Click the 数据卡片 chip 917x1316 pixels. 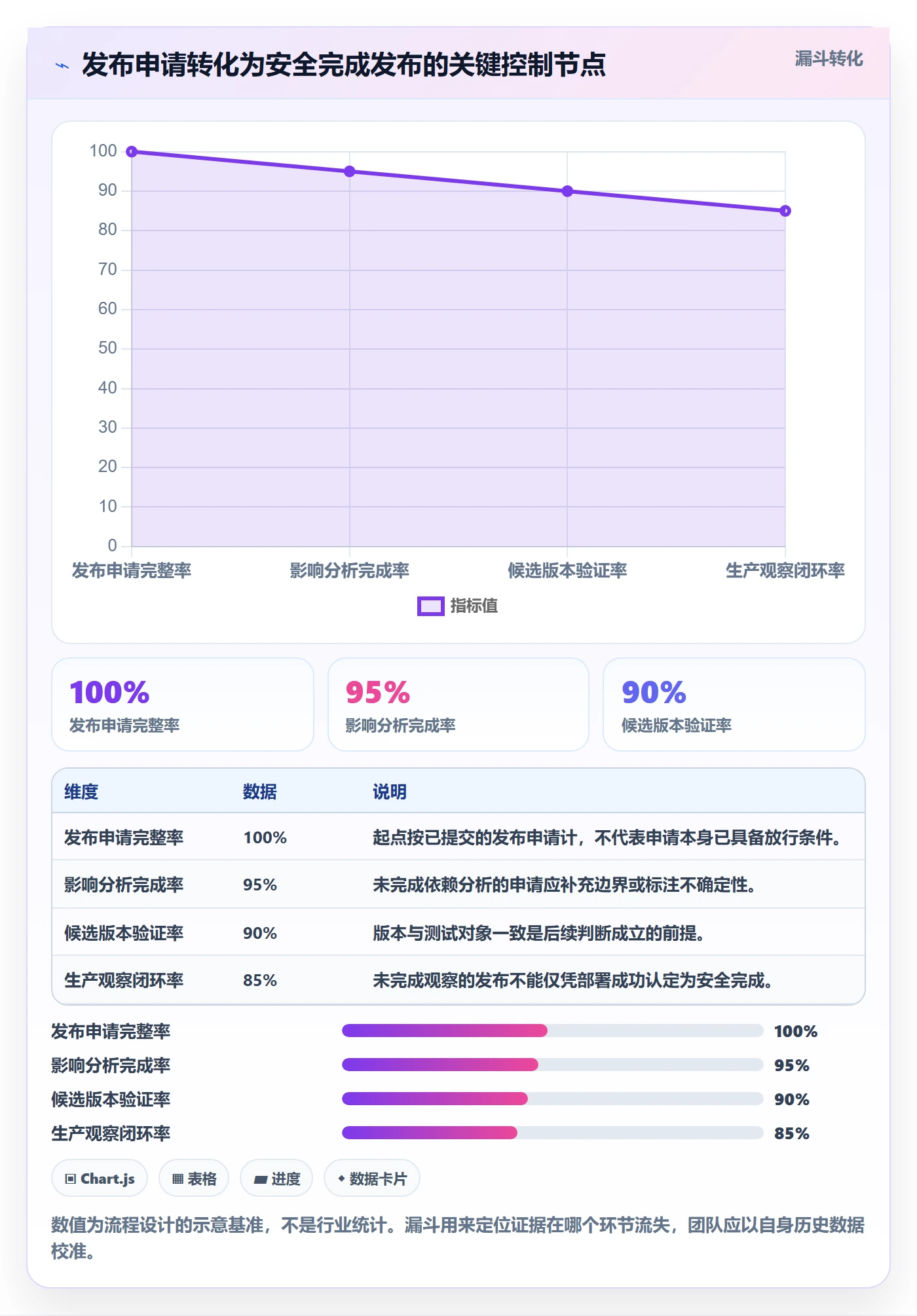(372, 1179)
